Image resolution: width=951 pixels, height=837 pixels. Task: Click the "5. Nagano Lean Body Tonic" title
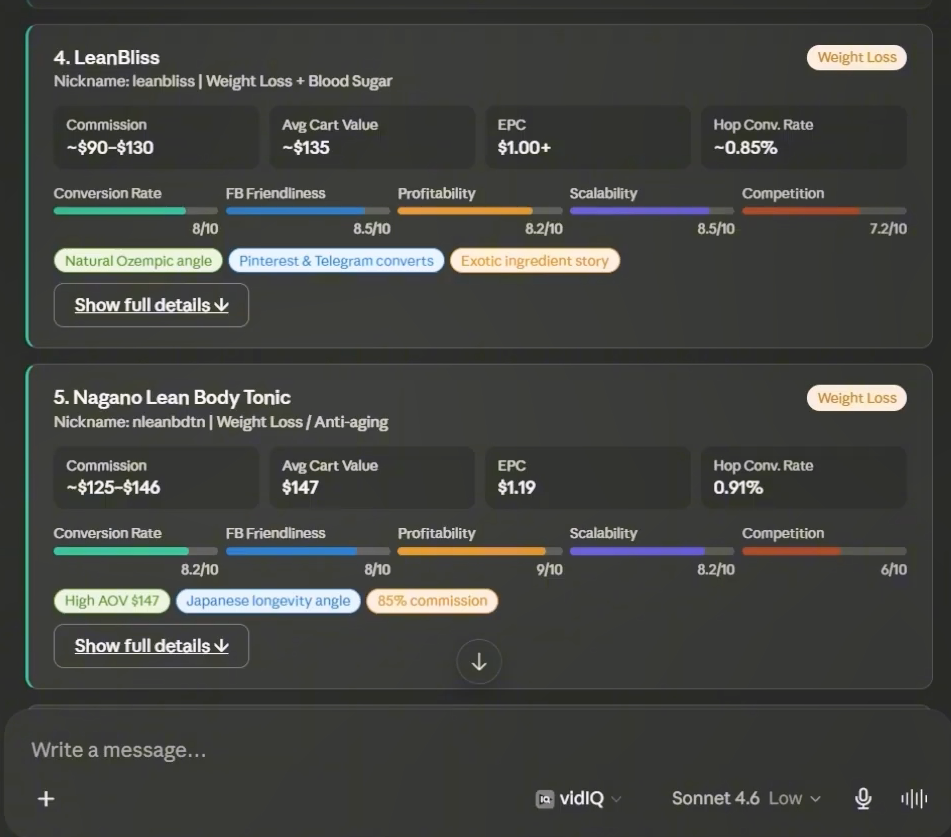(172, 397)
